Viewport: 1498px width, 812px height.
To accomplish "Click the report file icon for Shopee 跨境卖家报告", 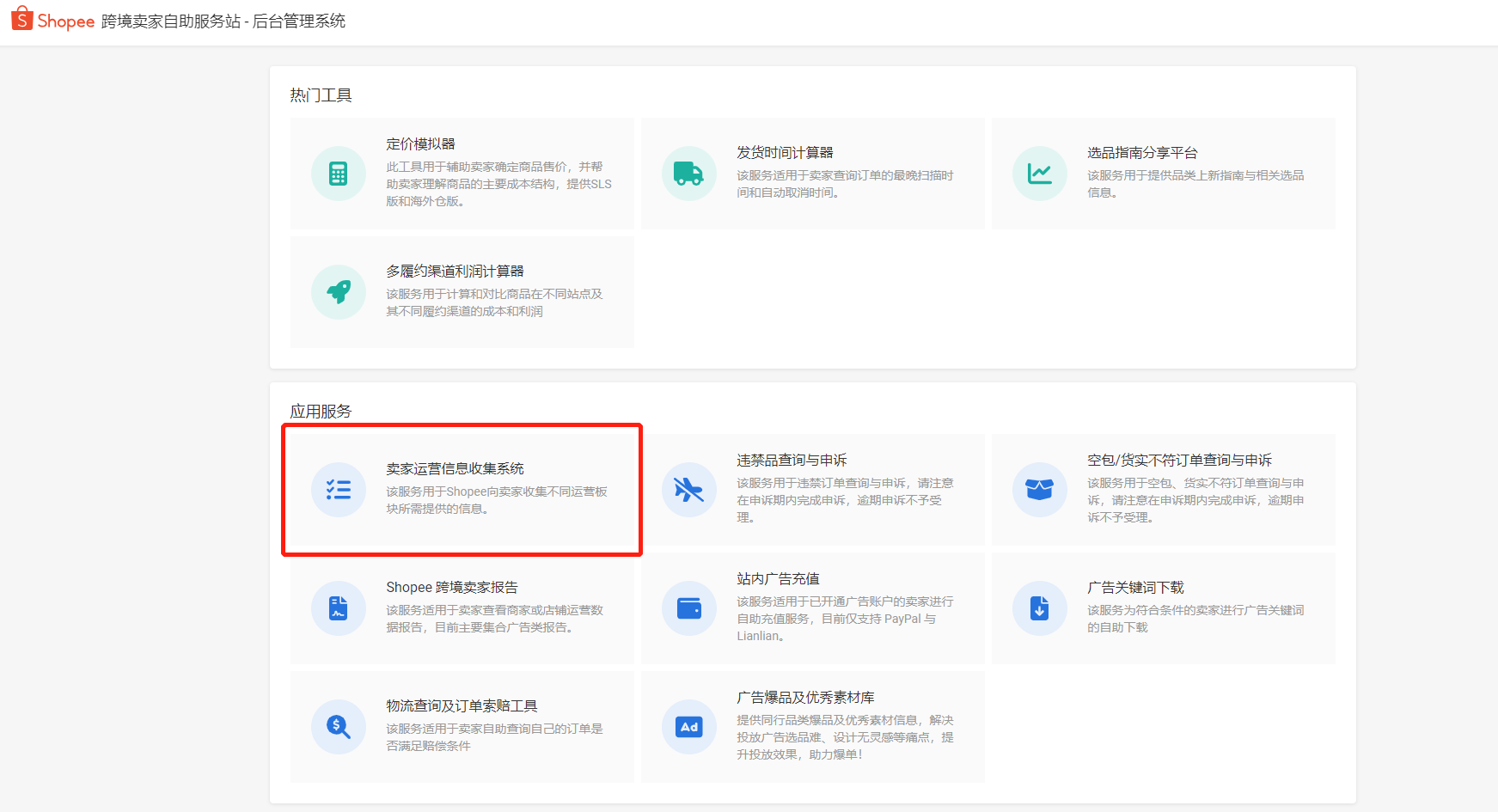I will tap(339, 608).
